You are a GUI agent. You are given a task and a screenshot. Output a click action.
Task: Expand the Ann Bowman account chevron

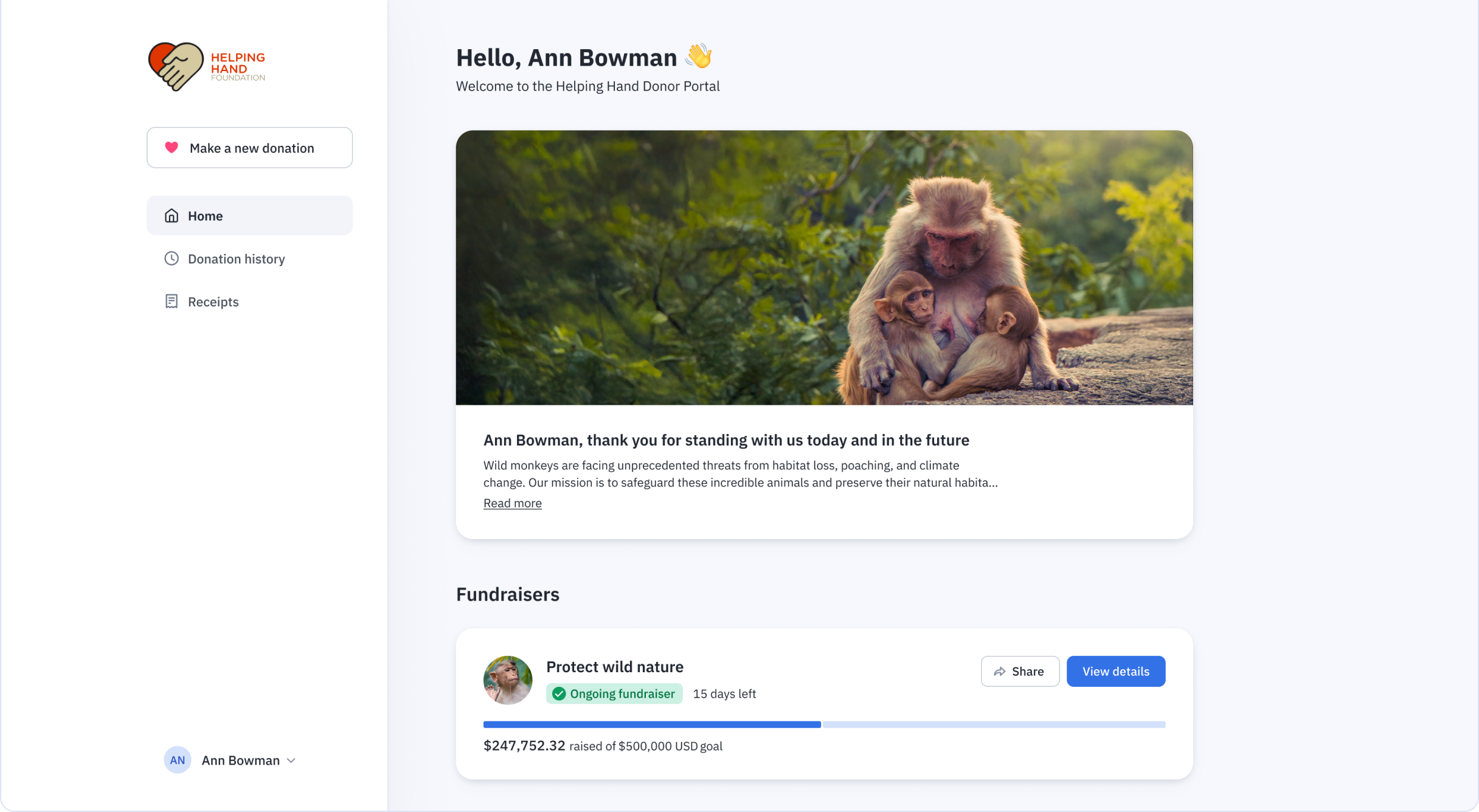[291, 761]
